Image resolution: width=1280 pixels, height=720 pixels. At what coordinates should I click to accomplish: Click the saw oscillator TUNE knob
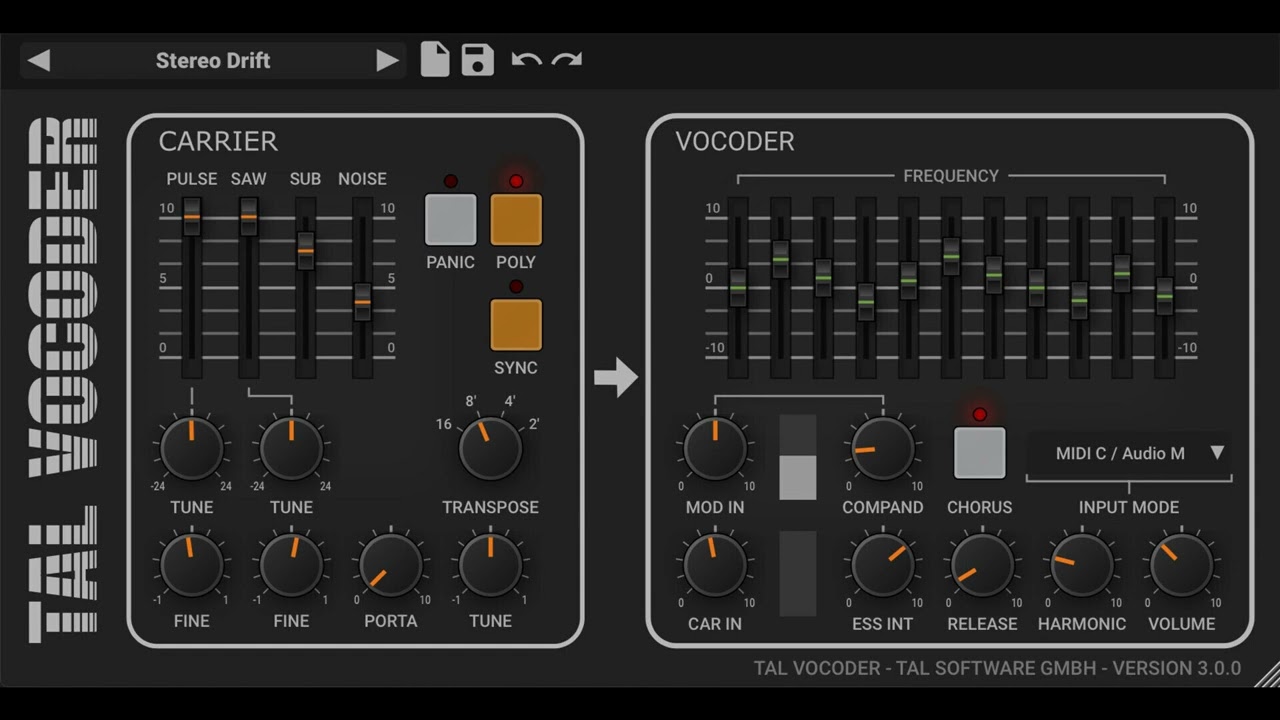click(291, 449)
